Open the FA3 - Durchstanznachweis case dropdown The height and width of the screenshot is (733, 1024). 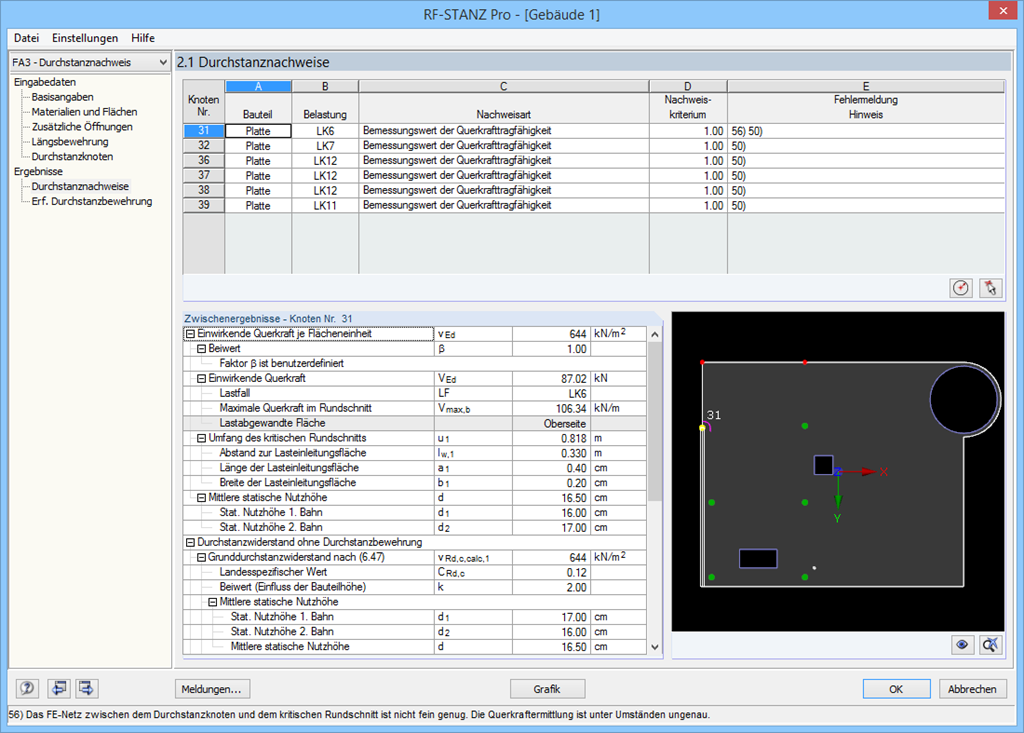pos(90,62)
